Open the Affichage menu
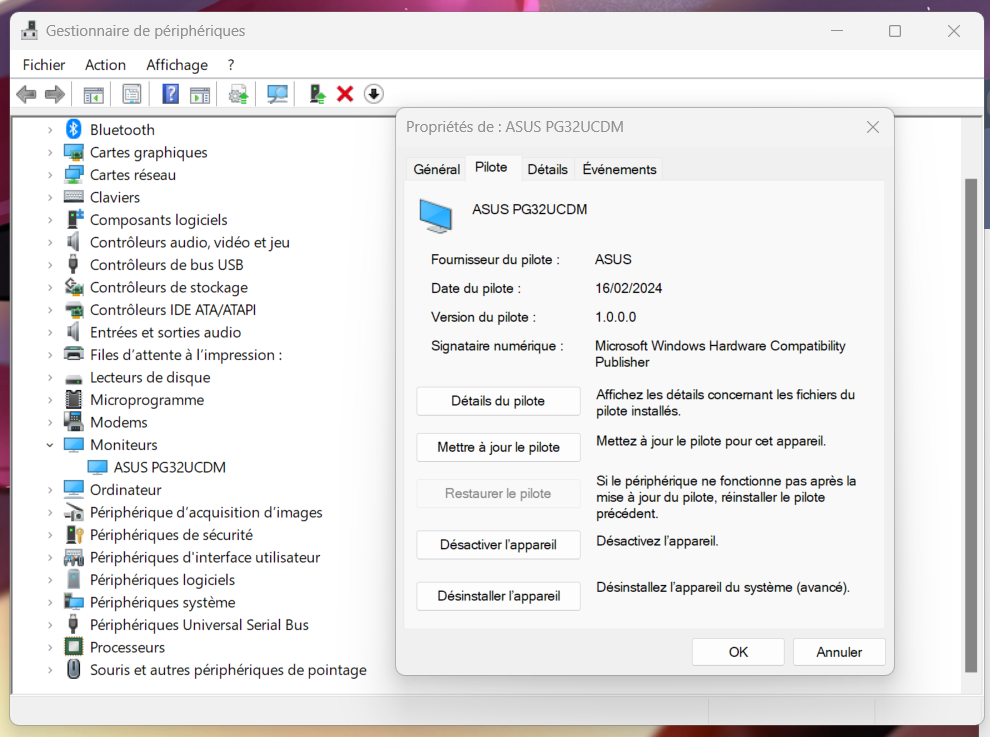The height and width of the screenshot is (737, 990). point(176,64)
